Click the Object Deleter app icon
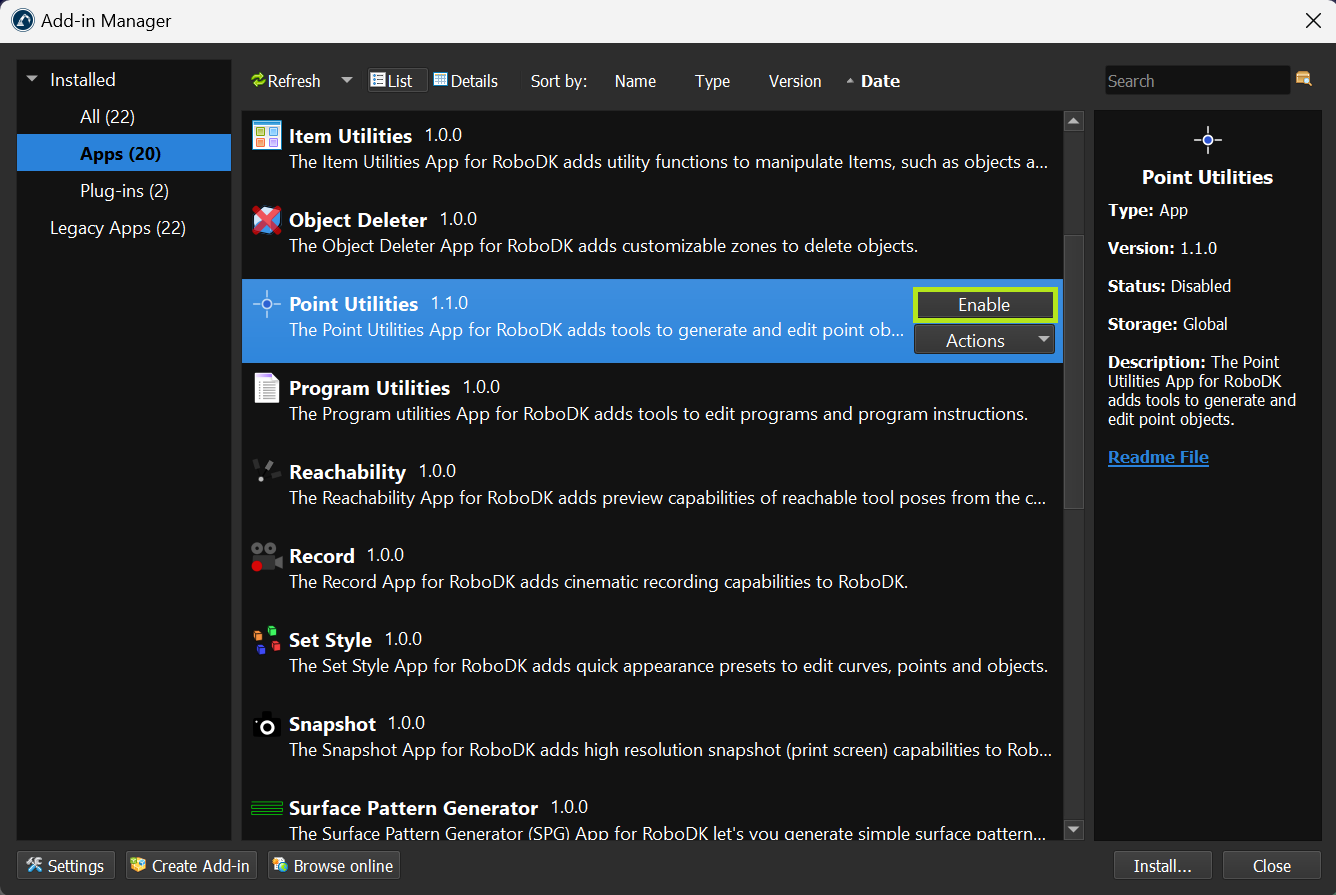 (266, 220)
